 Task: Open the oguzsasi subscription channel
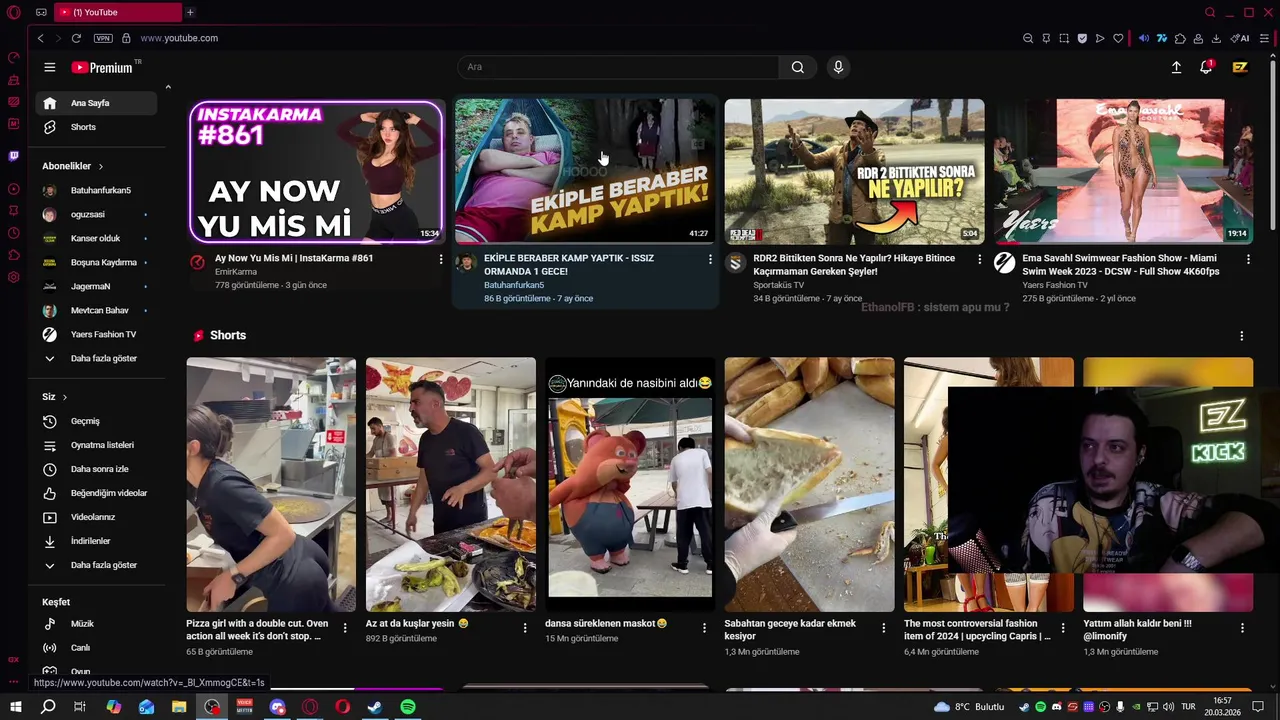96,214
